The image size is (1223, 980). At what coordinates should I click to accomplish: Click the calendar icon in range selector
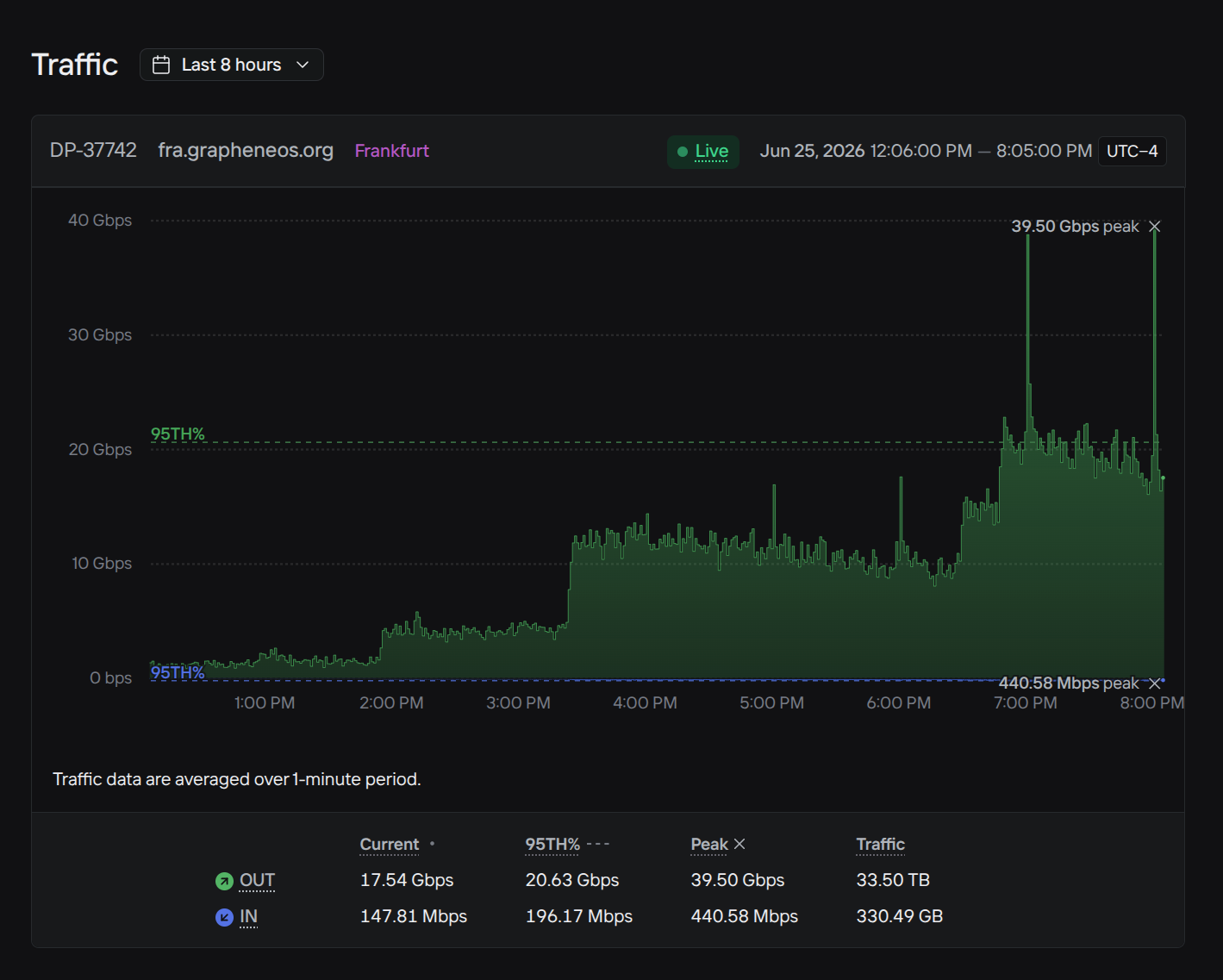point(161,65)
